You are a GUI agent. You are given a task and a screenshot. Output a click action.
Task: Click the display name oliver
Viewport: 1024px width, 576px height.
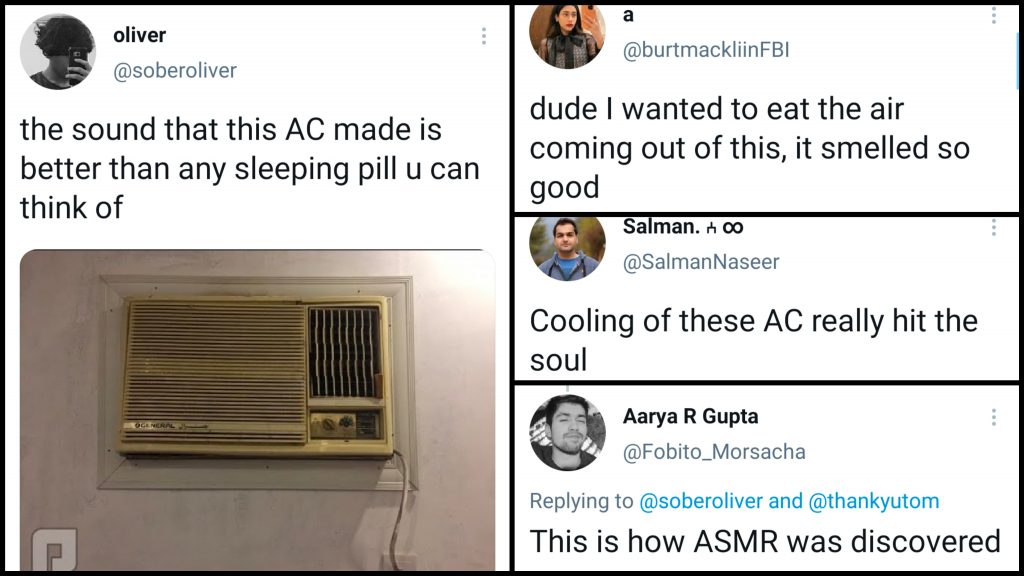139,35
